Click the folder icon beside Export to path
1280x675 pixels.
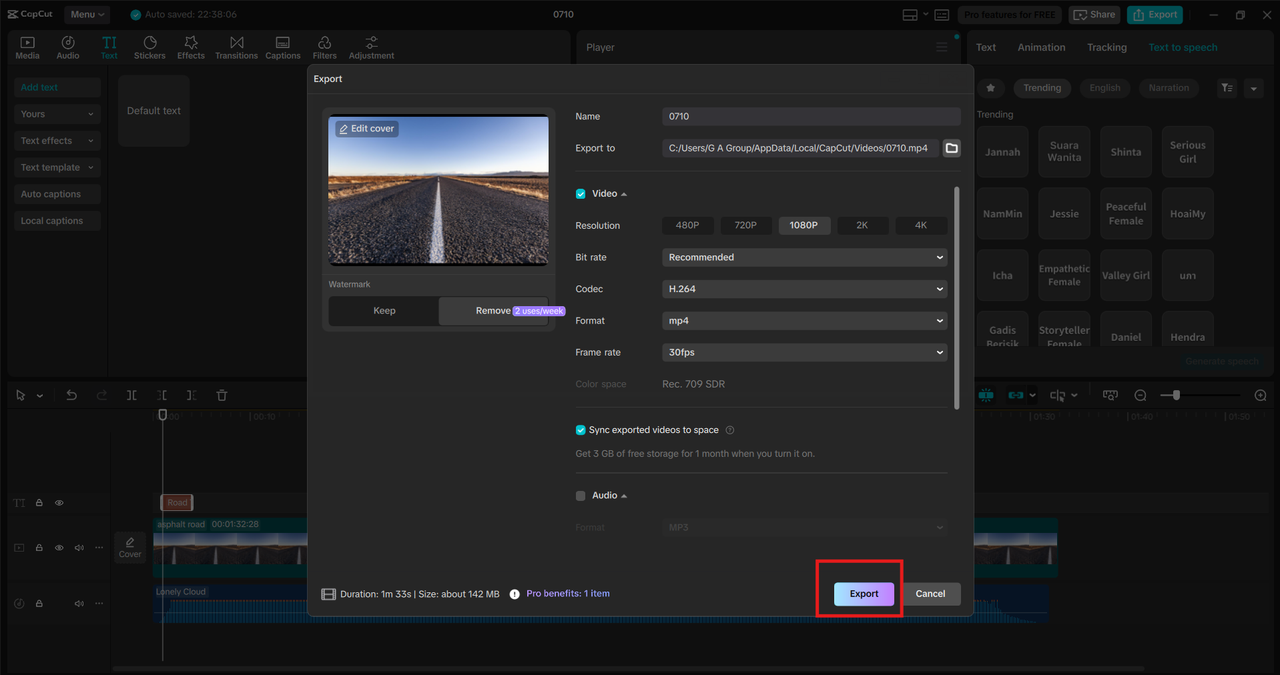951,148
